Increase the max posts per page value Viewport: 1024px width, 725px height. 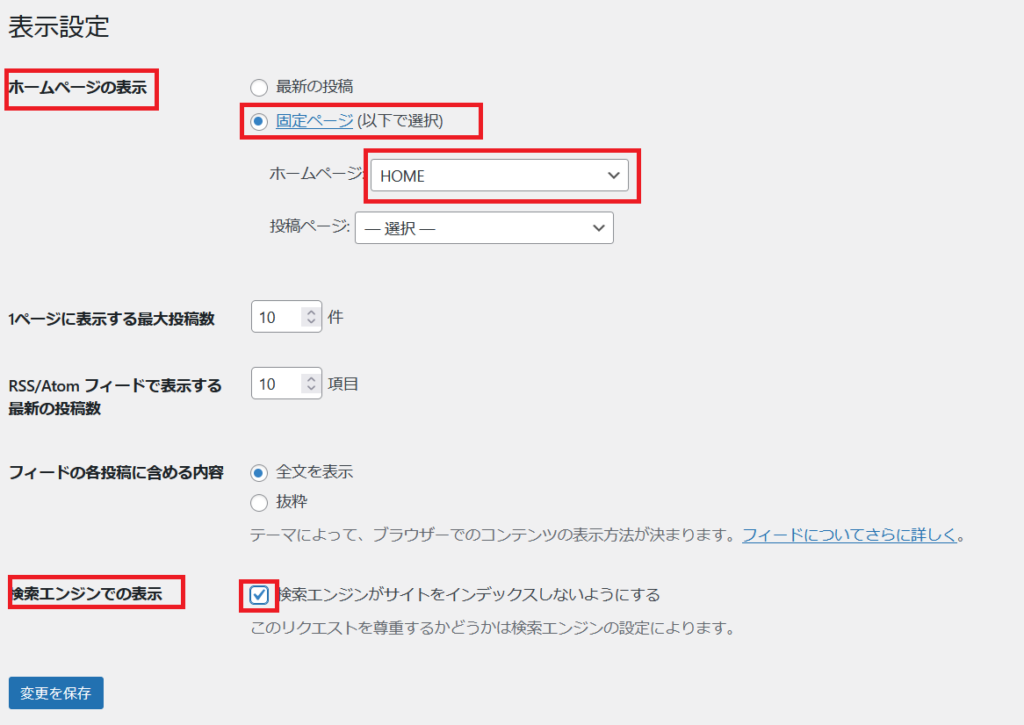point(311,312)
